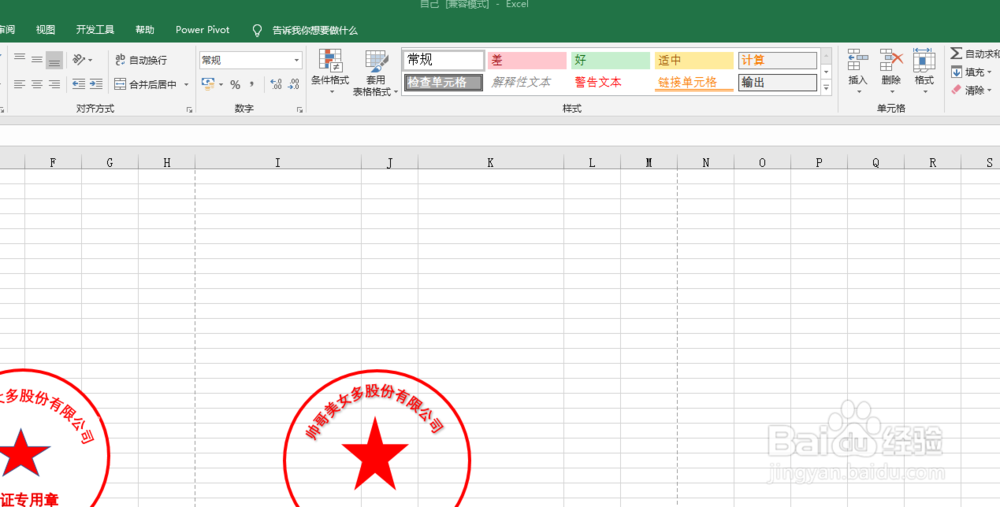Center cell text horizontally

click(x=37, y=84)
